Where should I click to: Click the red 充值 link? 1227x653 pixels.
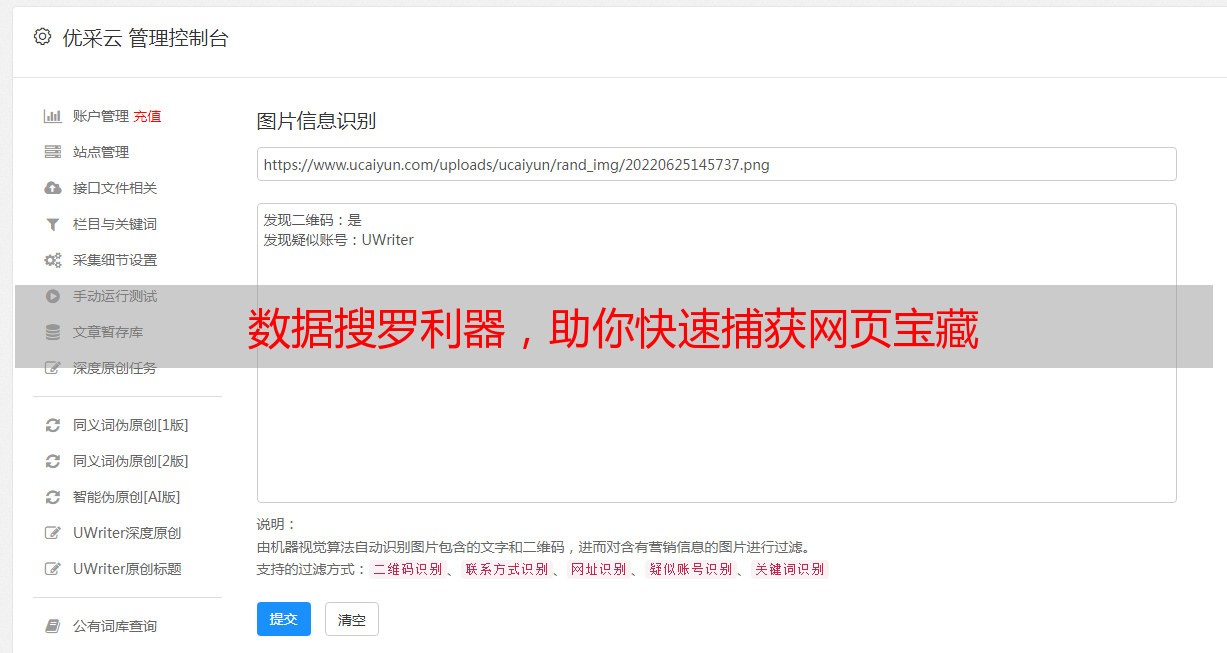[147, 116]
